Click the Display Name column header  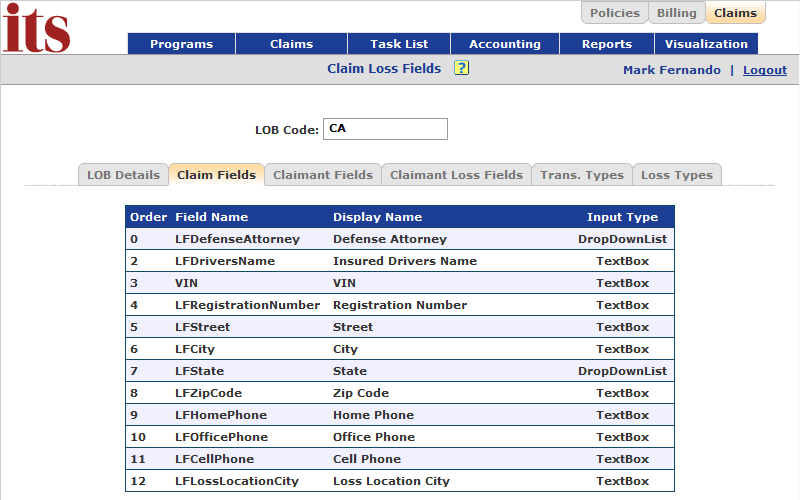pos(377,217)
